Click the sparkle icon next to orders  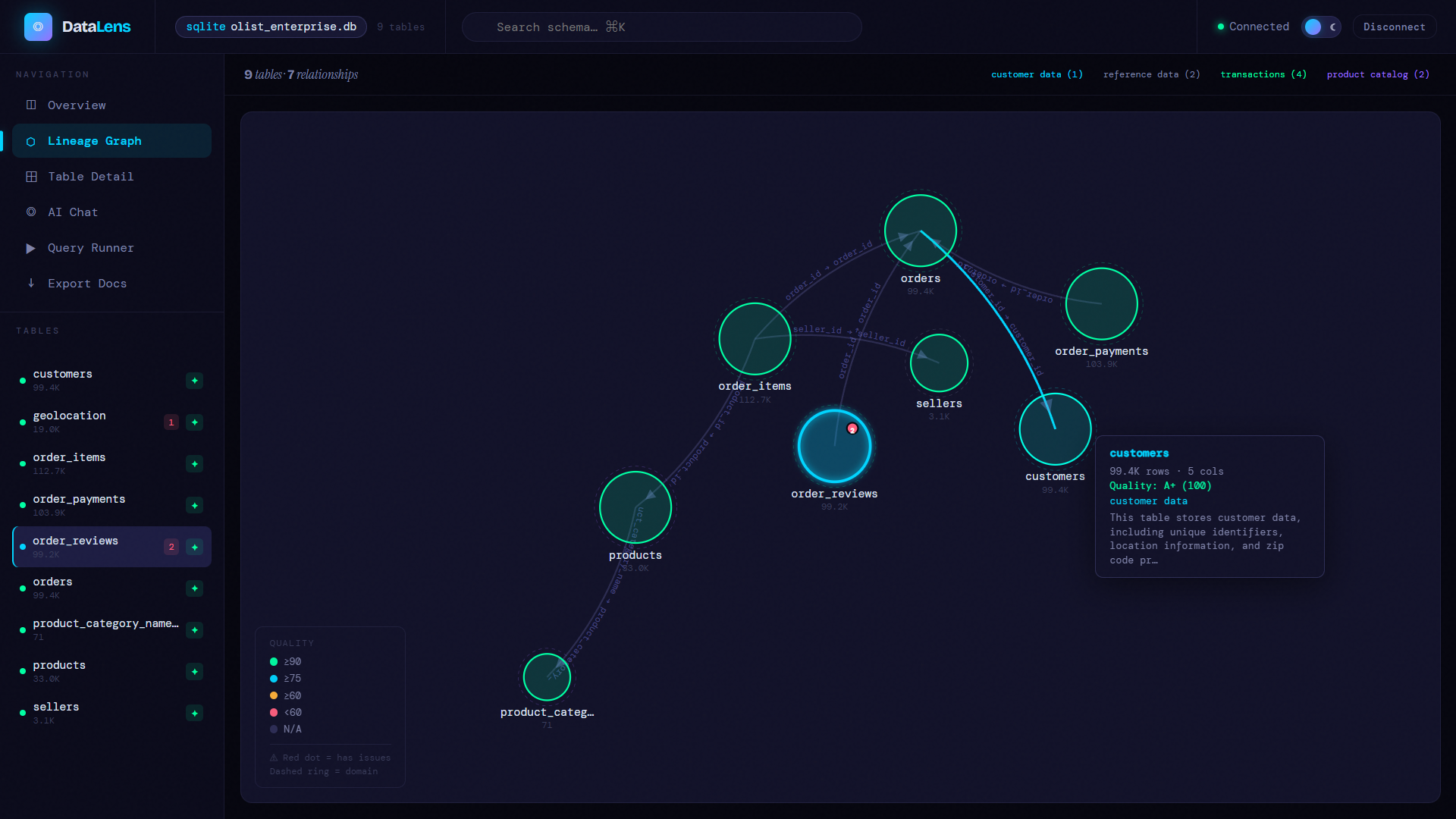pyautogui.click(x=195, y=588)
